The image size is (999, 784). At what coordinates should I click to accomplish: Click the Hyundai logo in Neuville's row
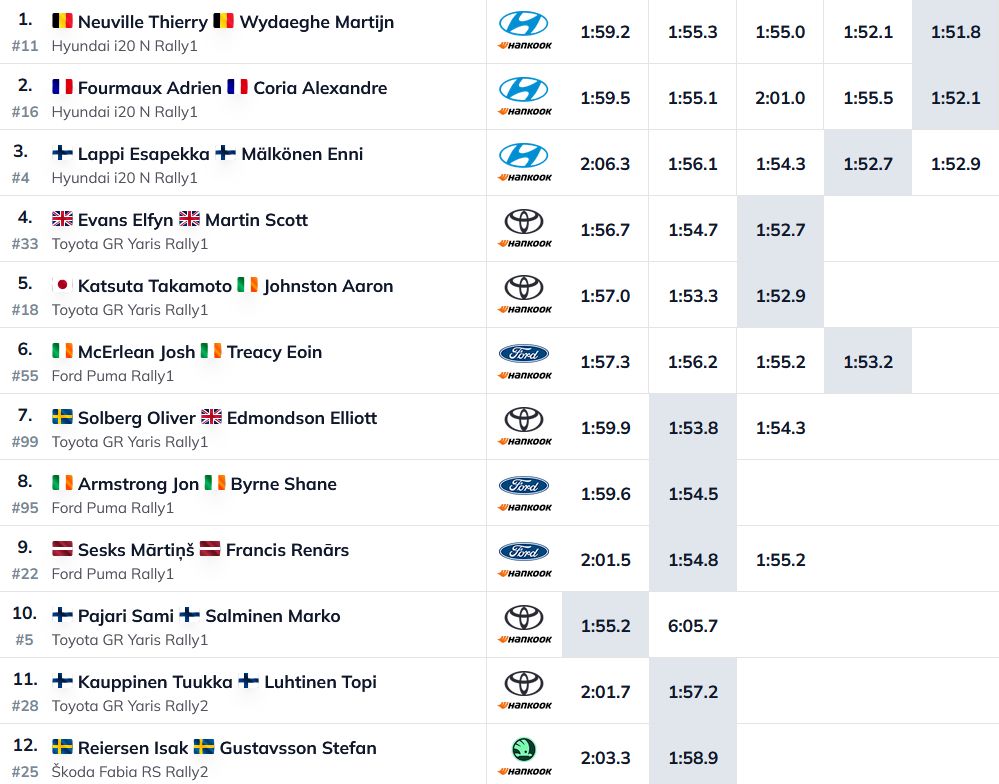pos(523,23)
